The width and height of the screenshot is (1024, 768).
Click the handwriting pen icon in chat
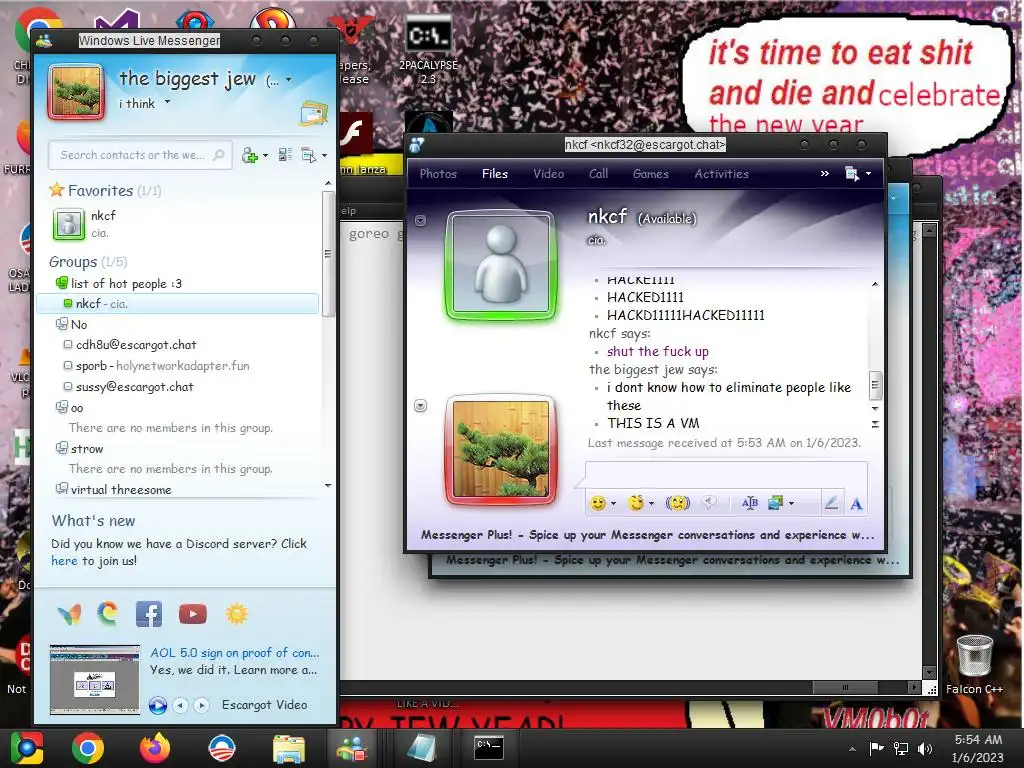831,503
